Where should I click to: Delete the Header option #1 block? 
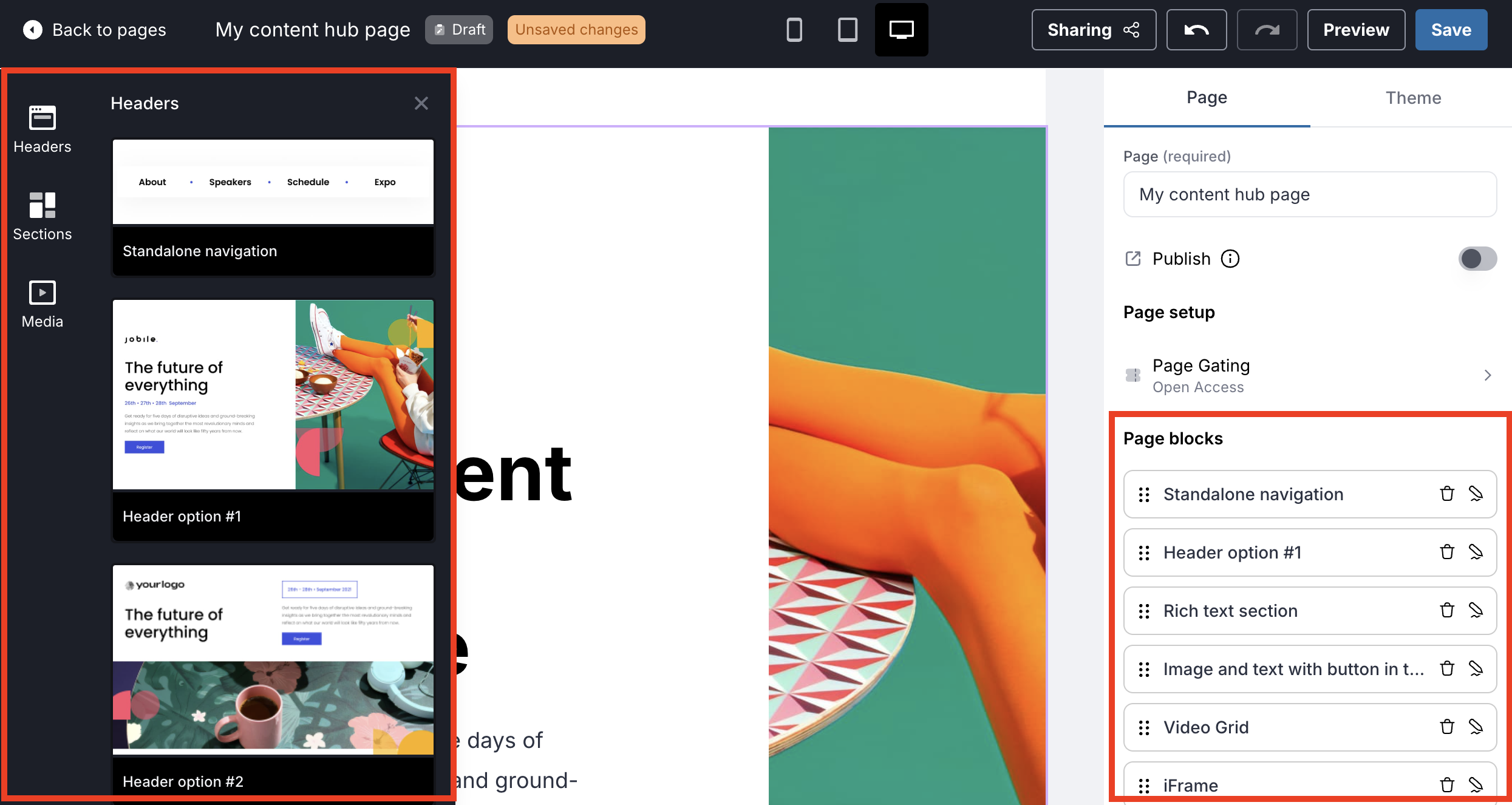pyautogui.click(x=1447, y=552)
